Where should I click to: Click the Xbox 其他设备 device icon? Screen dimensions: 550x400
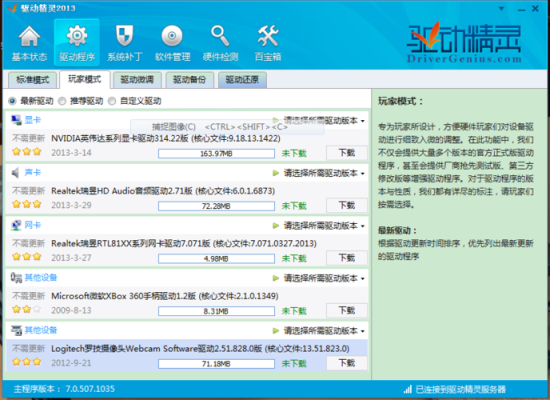(16, 278)
